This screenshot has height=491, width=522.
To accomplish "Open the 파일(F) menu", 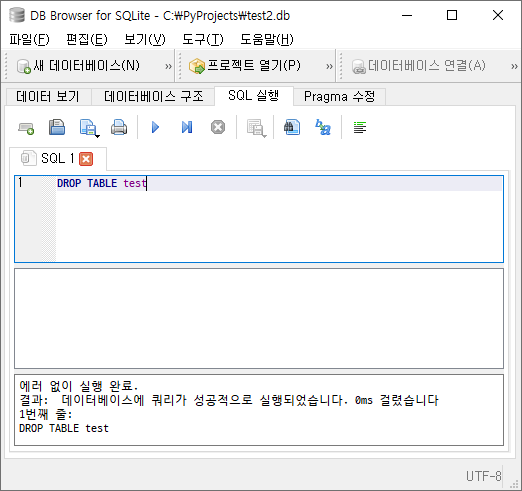I will click(x=29, y=39).
